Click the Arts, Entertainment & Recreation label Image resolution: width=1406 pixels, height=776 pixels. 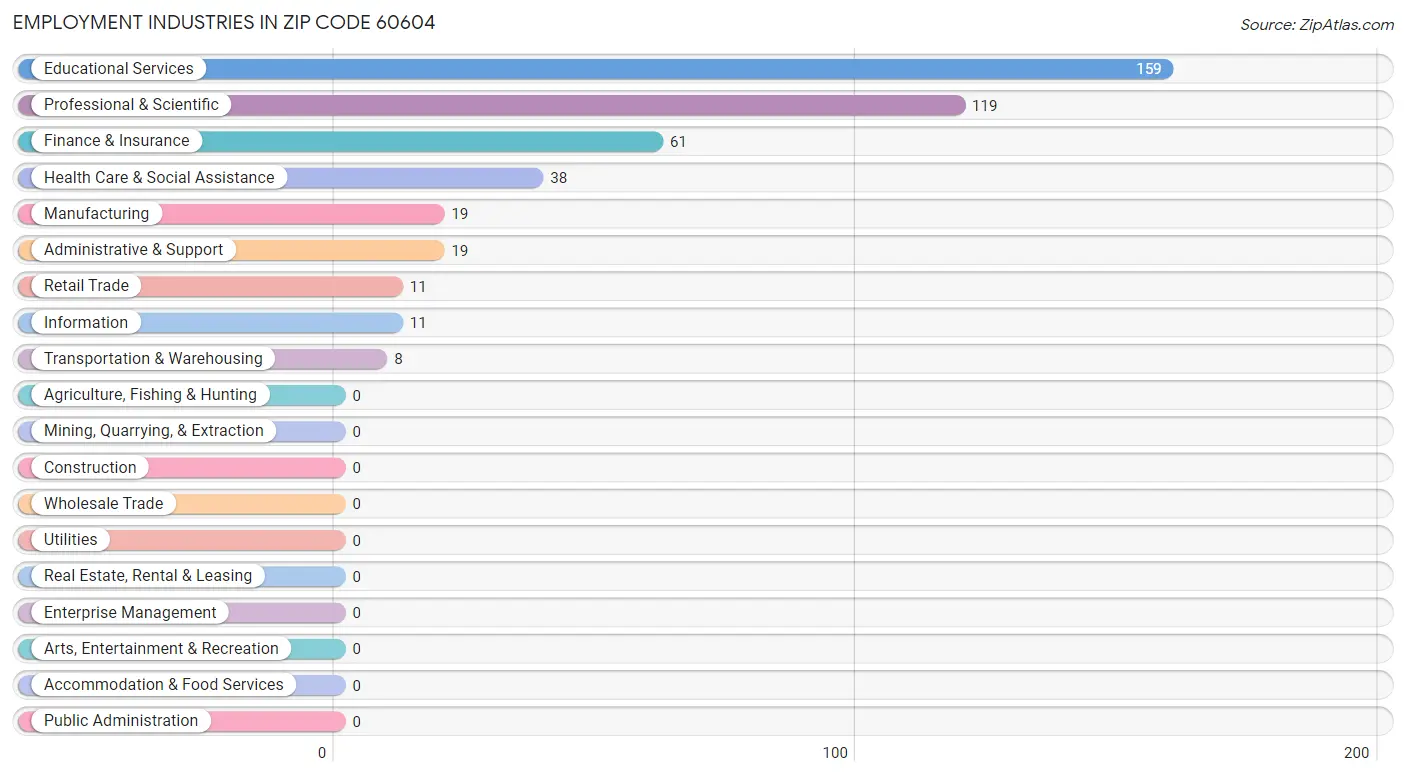pos(161,649)
